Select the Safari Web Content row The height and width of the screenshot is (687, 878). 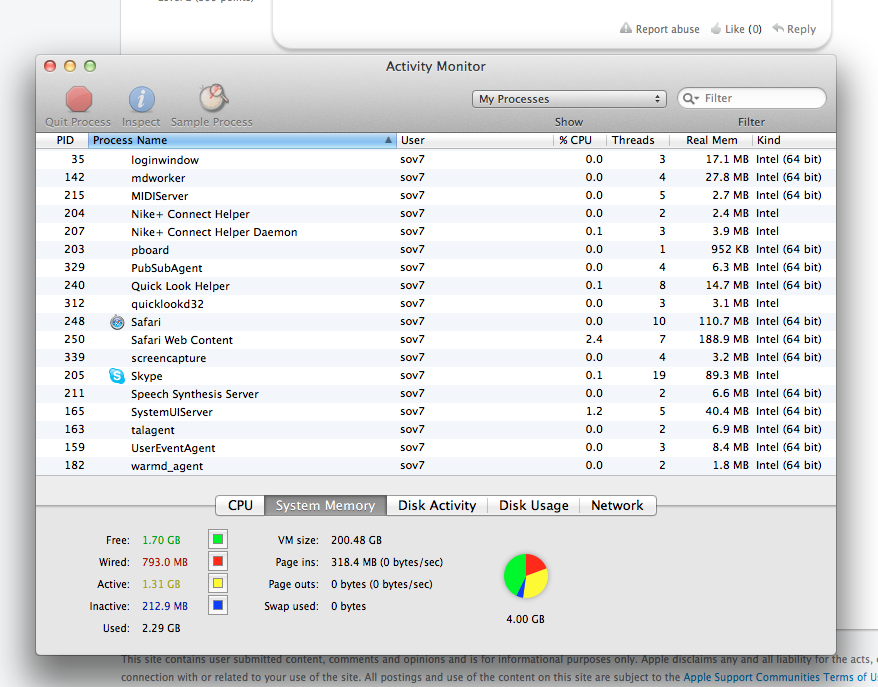[436, 339]
